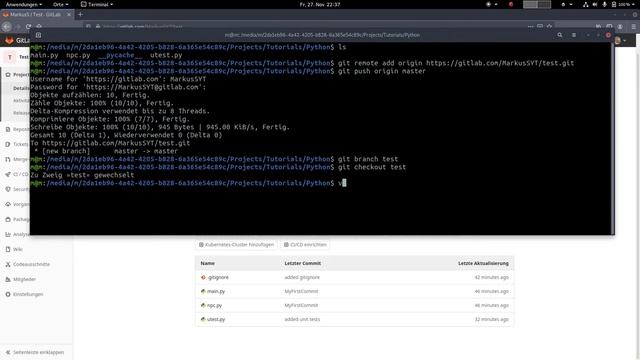Open the utest.py file
The image size is (640, 360).
(x=216, y=319)
